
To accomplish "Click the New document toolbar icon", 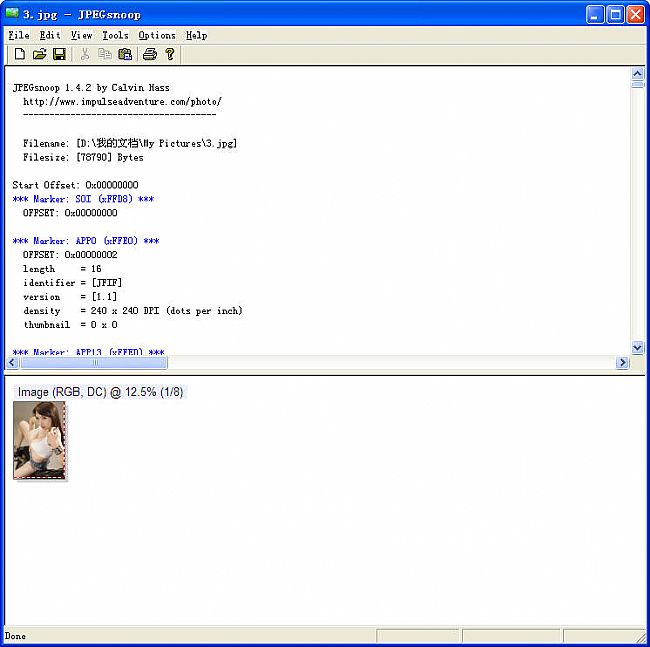I will pyautogui.click(x=19, y=54).
